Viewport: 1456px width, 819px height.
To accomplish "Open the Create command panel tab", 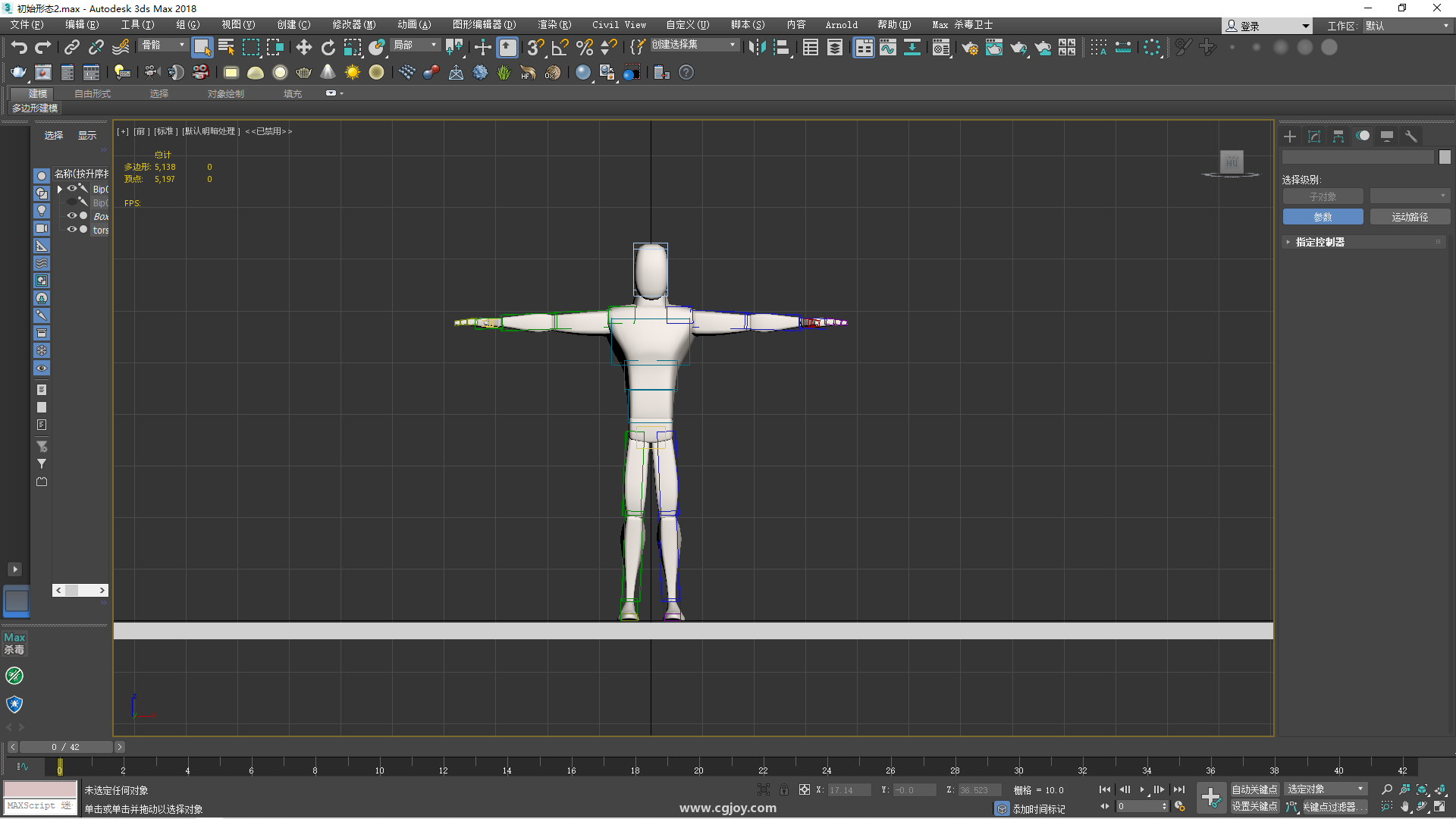I will [x=1290, y=136].
